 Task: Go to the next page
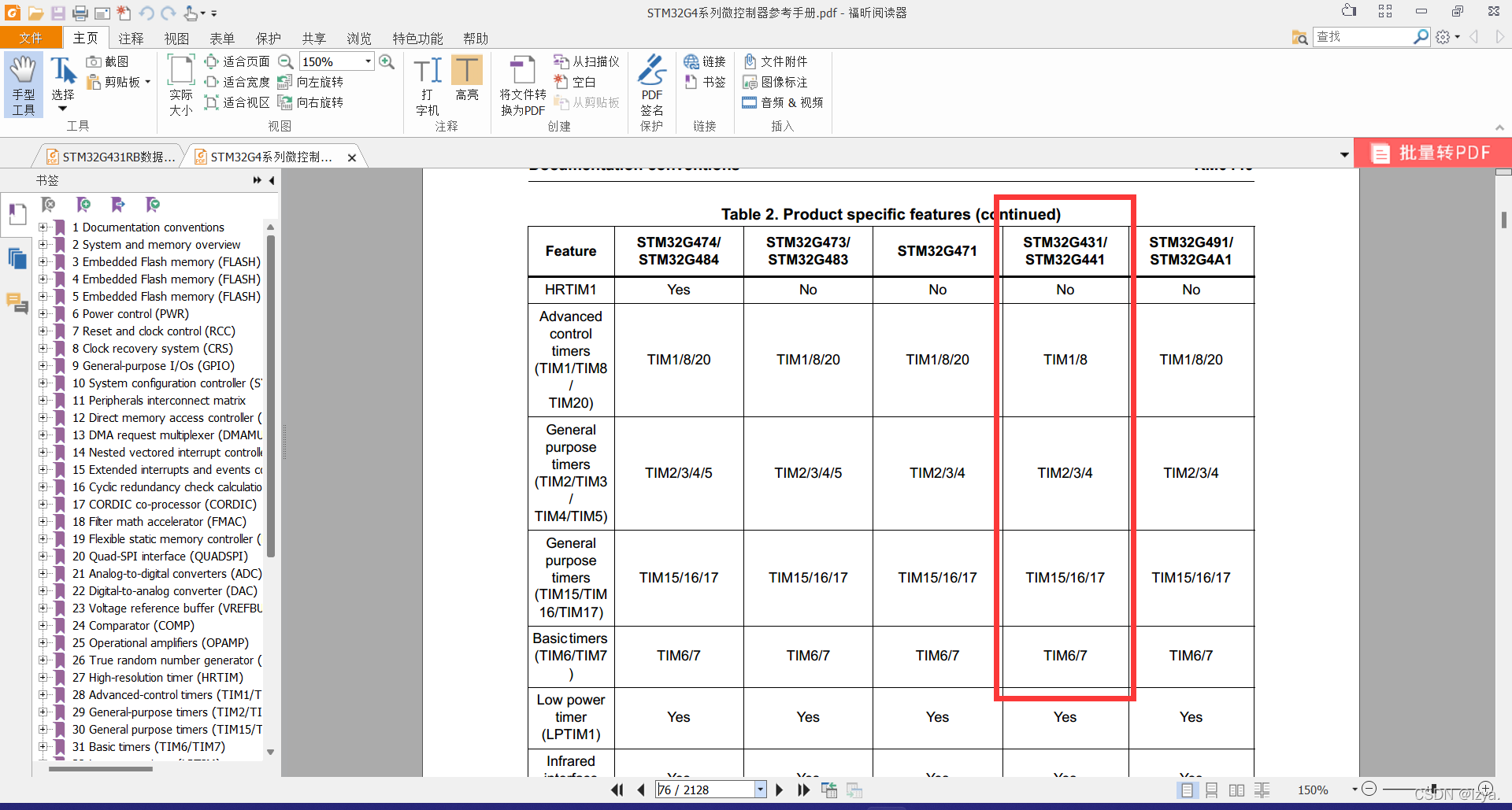pos(779,790)
